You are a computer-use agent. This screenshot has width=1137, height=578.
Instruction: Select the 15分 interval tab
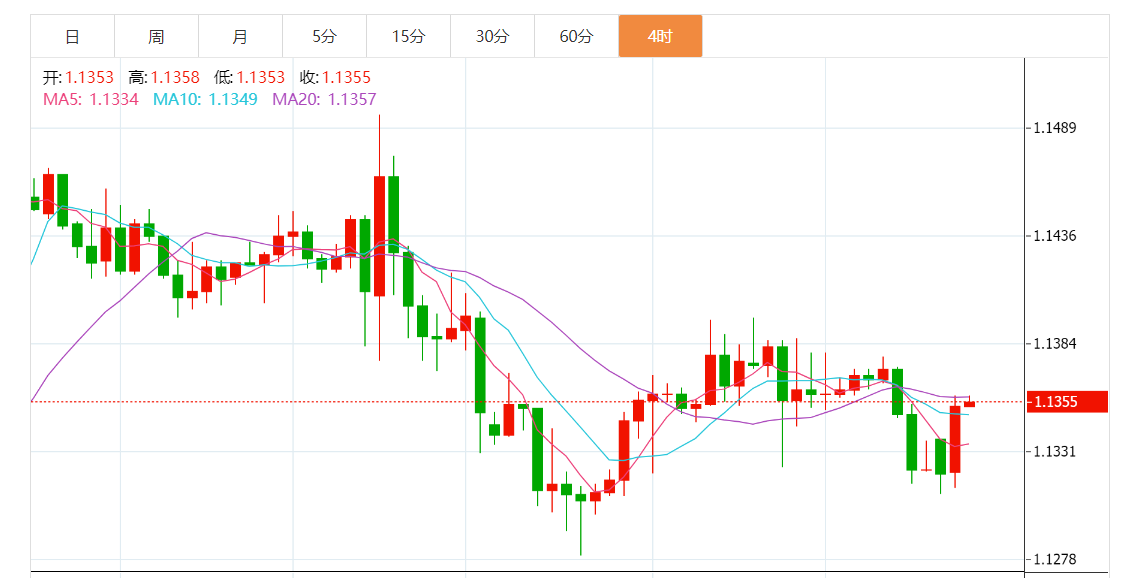408,37
